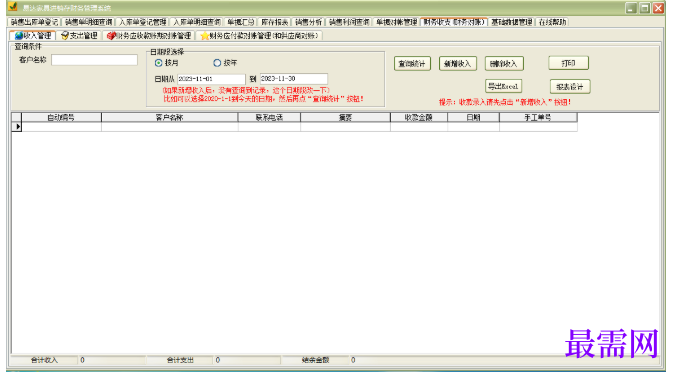
Task: Open the 在线帮助 tab
Action: [552, 22]
